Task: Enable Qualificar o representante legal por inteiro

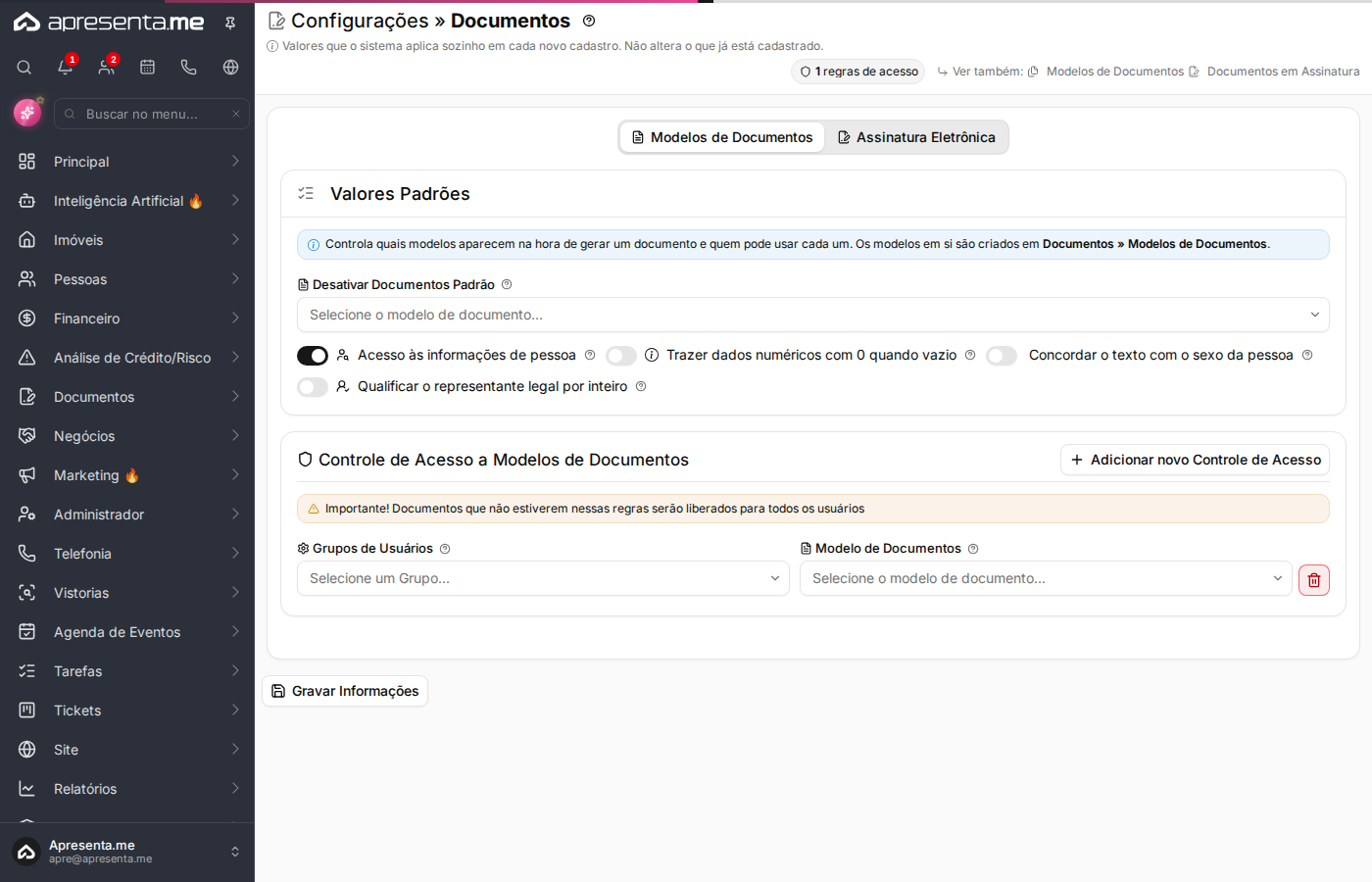Action: (x=313, y=387)
